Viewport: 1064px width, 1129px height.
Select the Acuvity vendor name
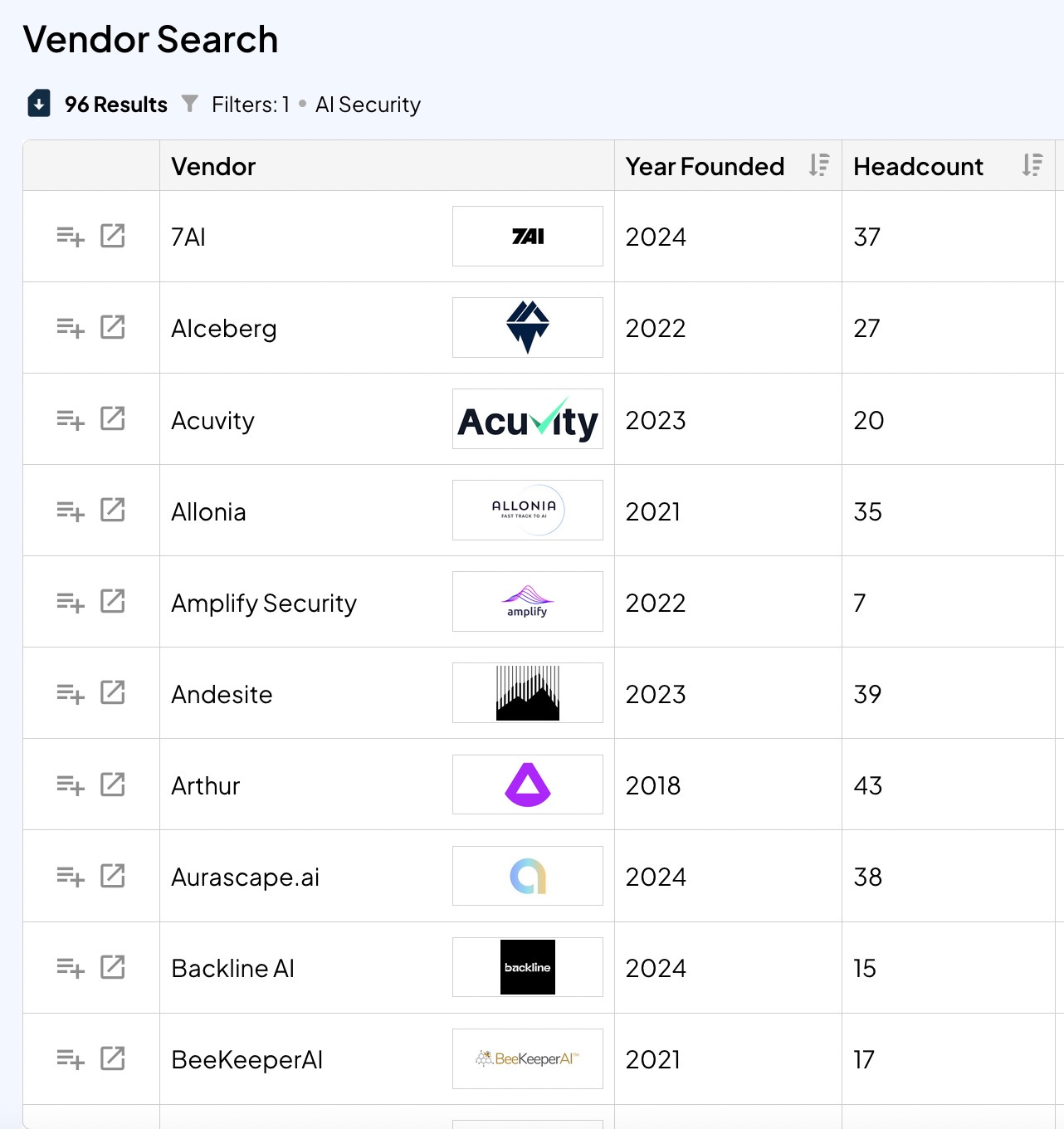[212, 420]
